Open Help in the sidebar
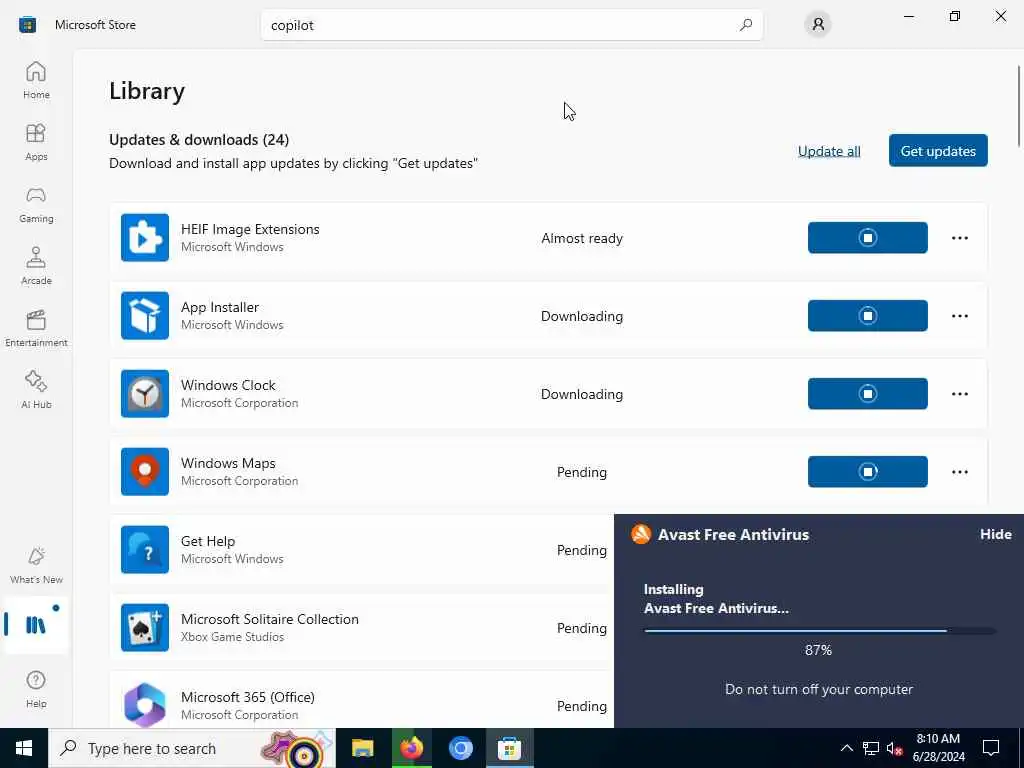The width and height of the screenshot is (1024, 768). click(36, 689)
